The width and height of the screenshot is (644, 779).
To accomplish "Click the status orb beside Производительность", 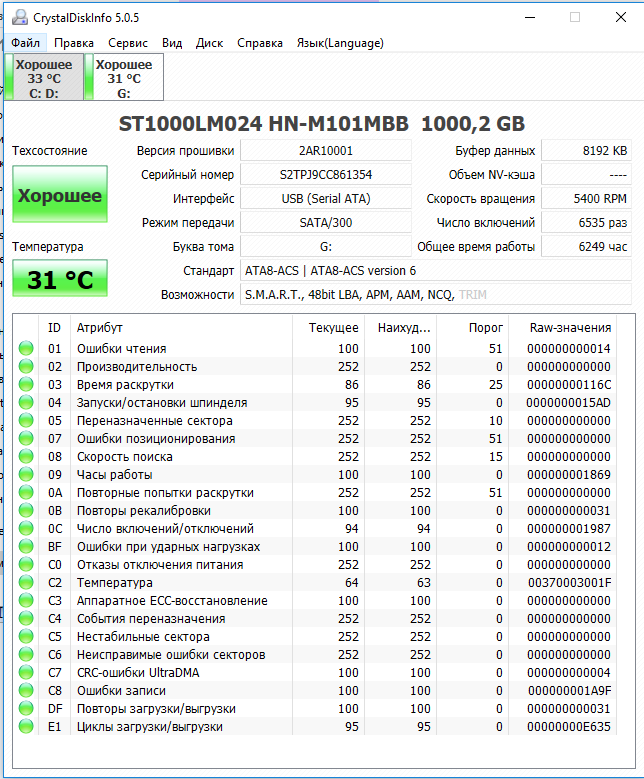I will click(x=26, y=366).
